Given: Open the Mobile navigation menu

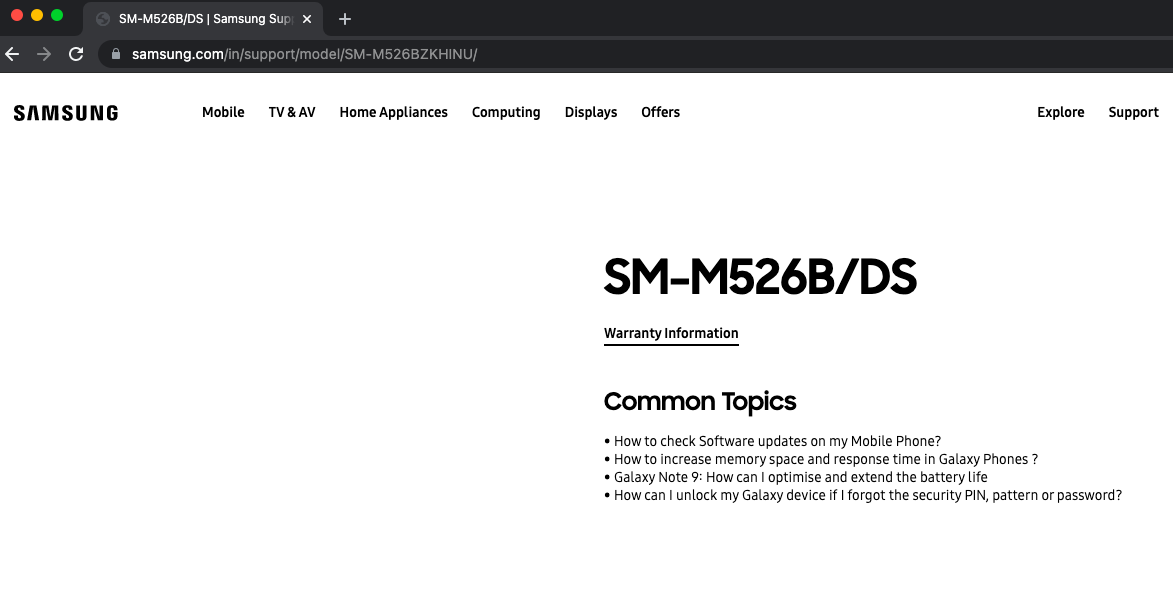Looking at the screenshot, I should pos(222,112).
